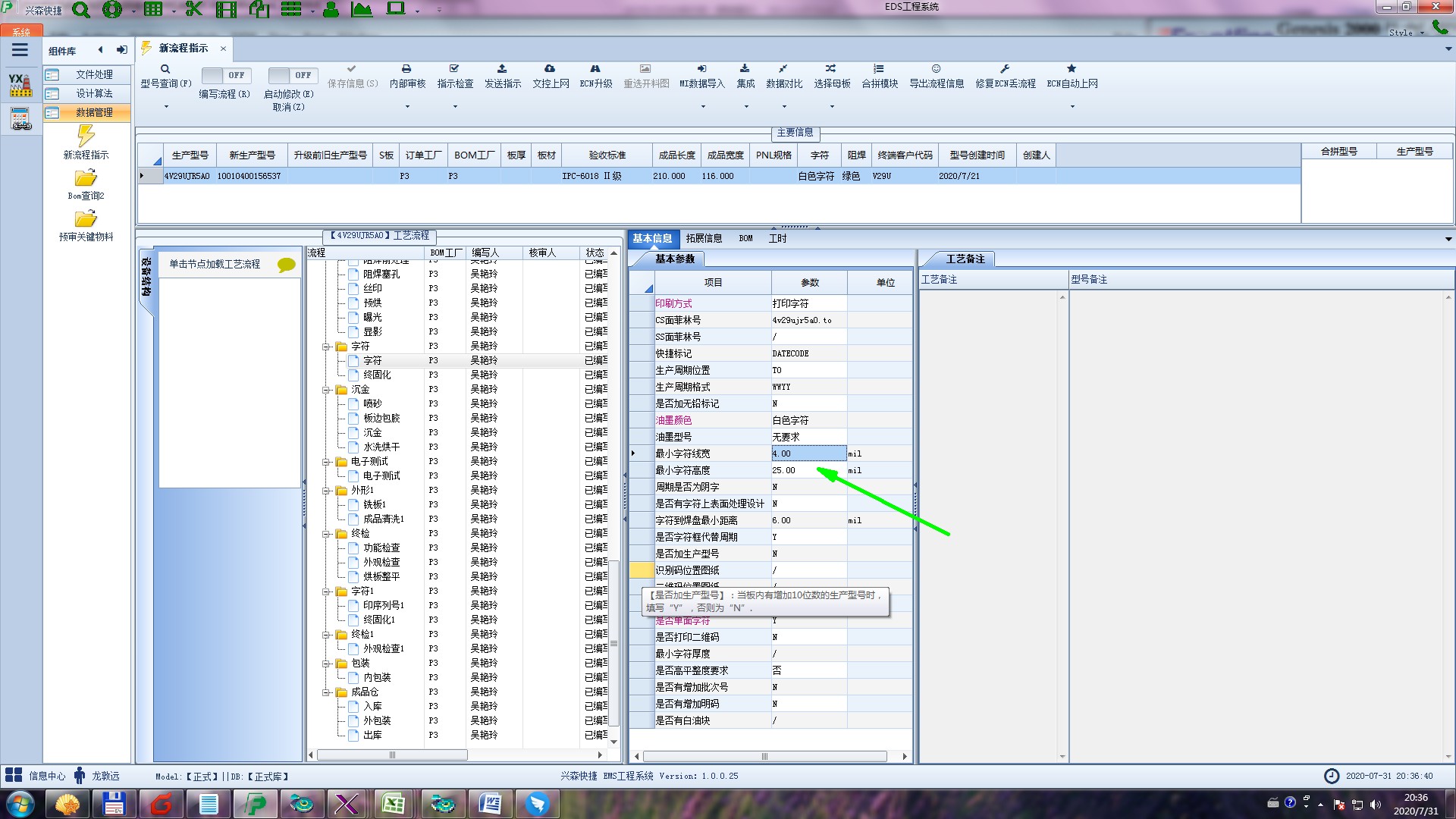Open Bom查询2 folder icon
Screen dimensions: 1456x819
pyautogui.click(x=86, y=178)
